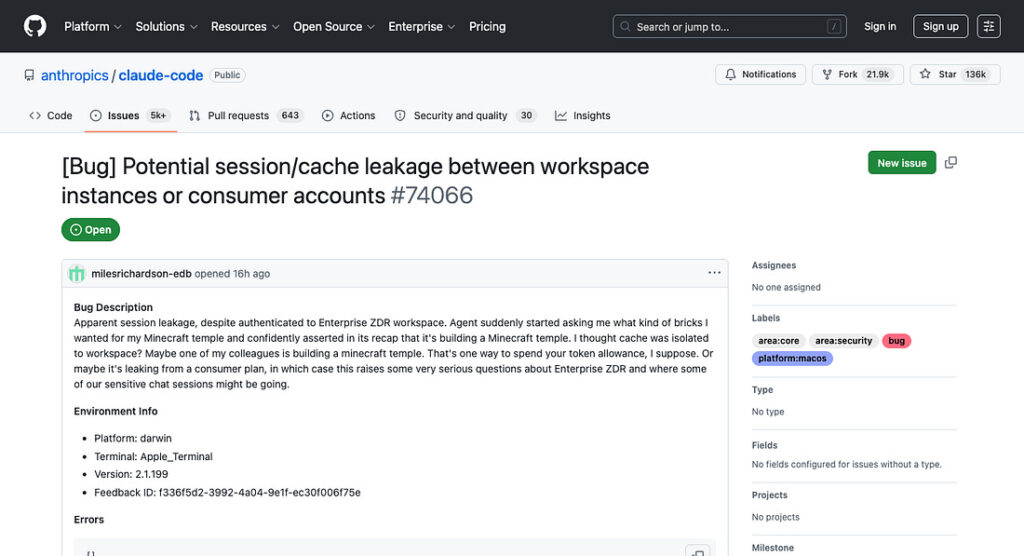Click the Fields sidebar heading
Image resolution: width=1024 pixels, height=556 pixels.
[764, 446]
